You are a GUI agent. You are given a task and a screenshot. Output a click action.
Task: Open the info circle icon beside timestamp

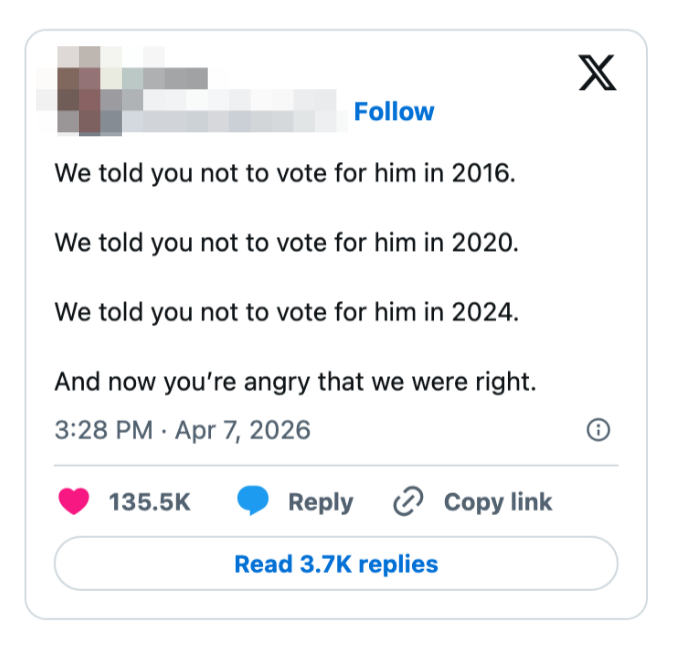click(598, 430)
